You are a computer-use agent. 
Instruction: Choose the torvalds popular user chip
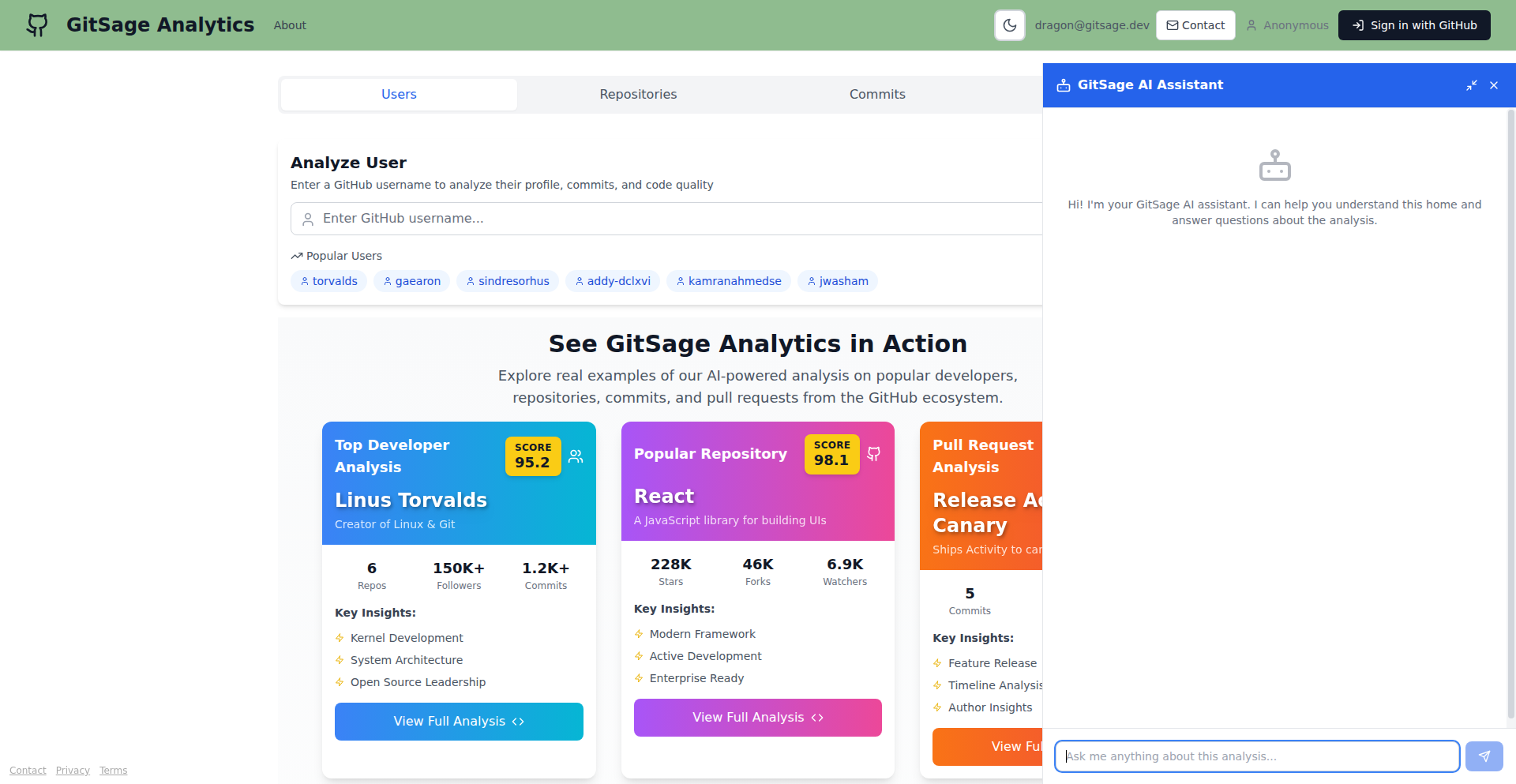point(328,281)
